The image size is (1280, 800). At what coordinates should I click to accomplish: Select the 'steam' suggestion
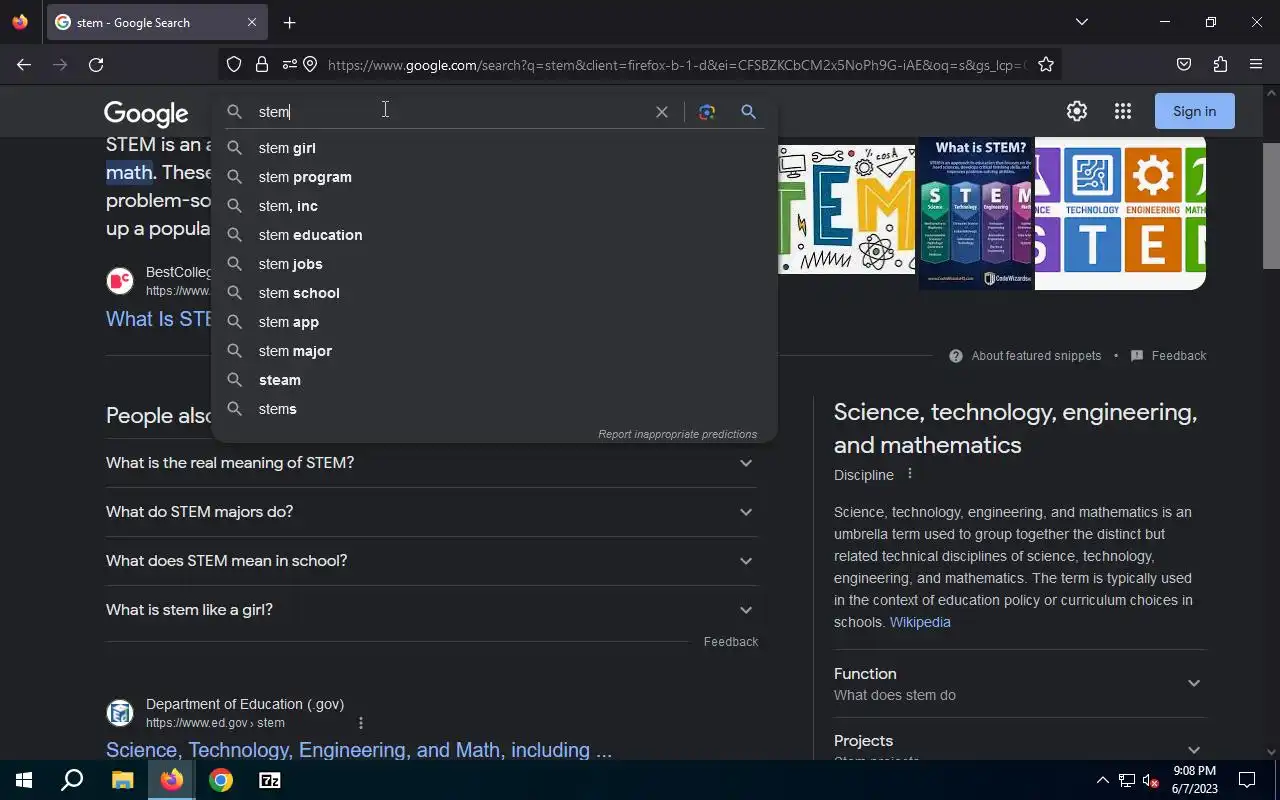(494, 380)
